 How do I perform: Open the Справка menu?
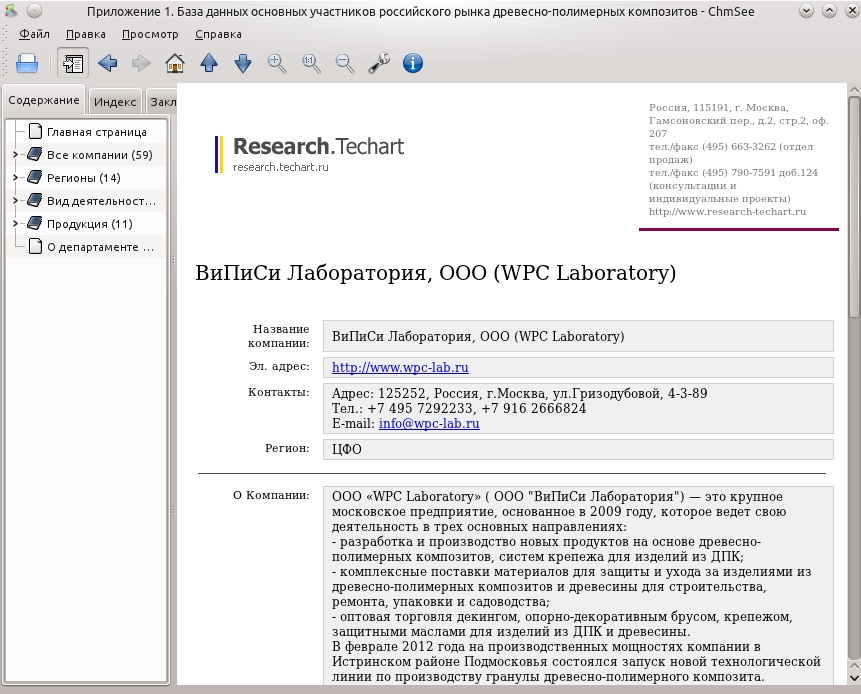218,34
